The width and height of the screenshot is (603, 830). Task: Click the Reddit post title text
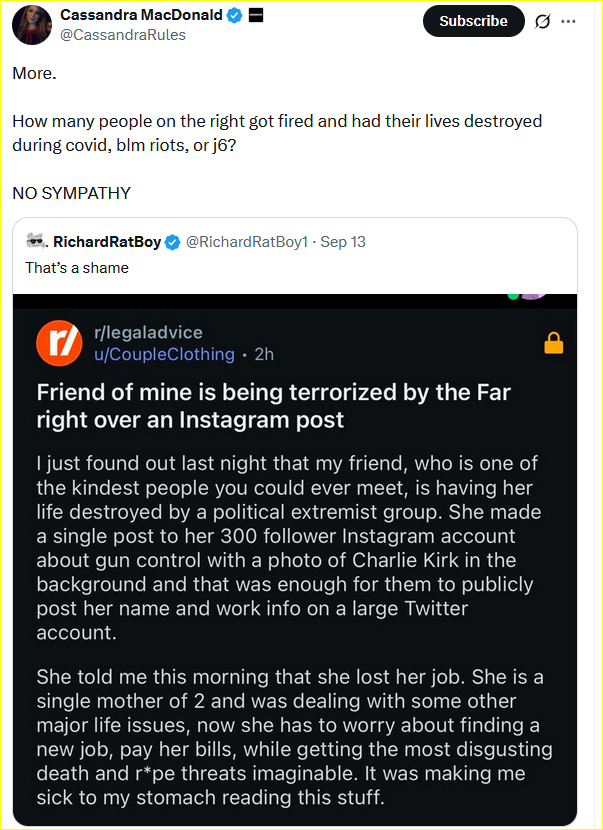click(273, 405)
